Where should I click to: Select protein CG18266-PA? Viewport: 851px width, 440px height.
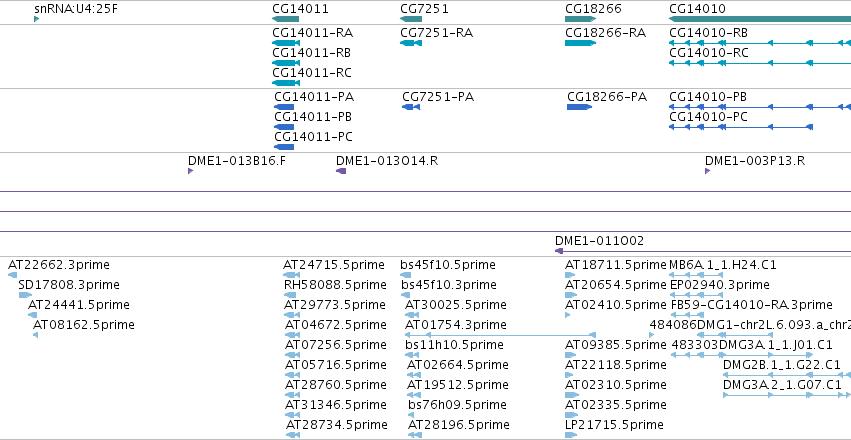(x=607, y=97)
